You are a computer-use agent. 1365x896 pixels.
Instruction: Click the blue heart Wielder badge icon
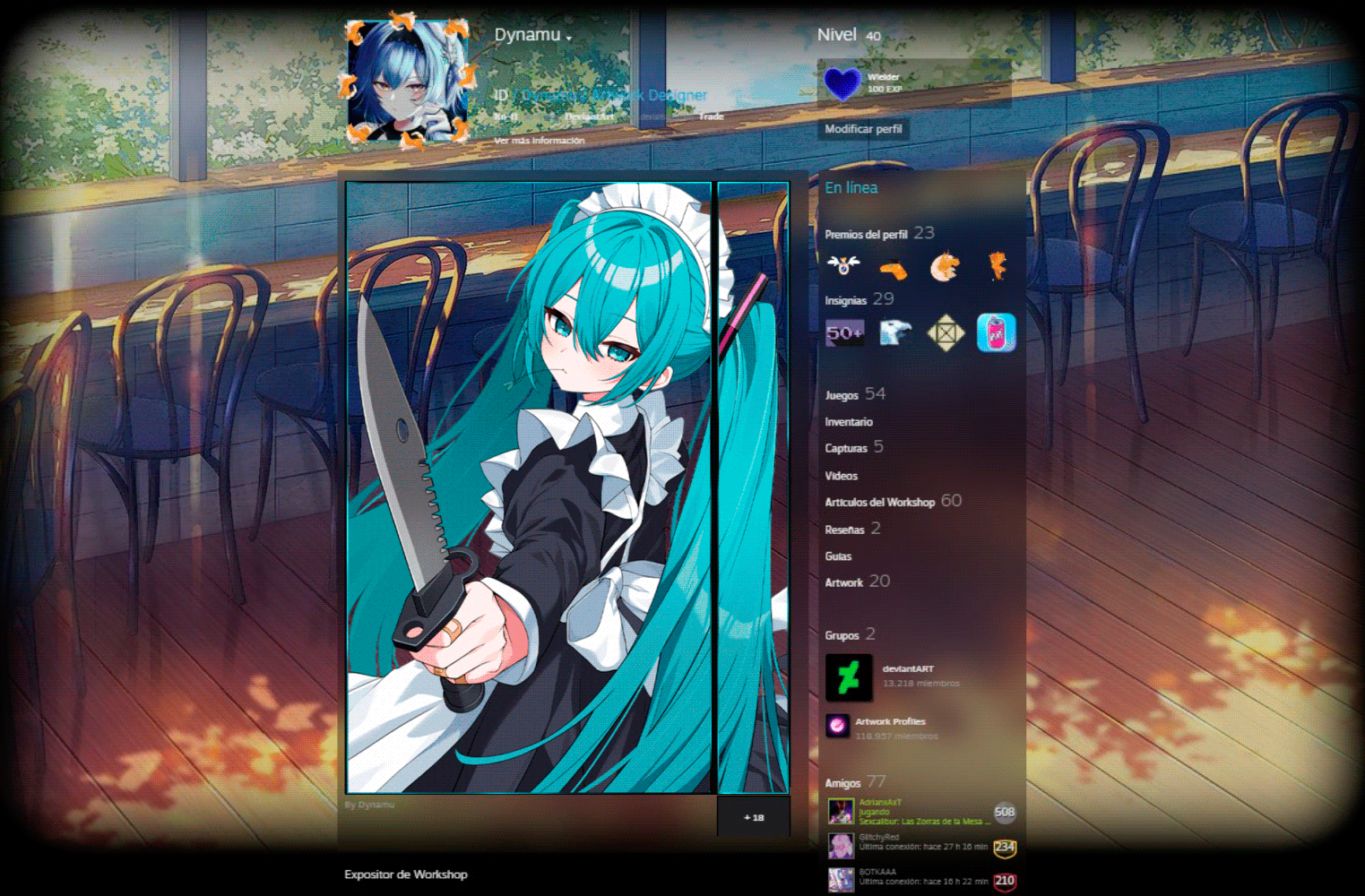(842, 83)
